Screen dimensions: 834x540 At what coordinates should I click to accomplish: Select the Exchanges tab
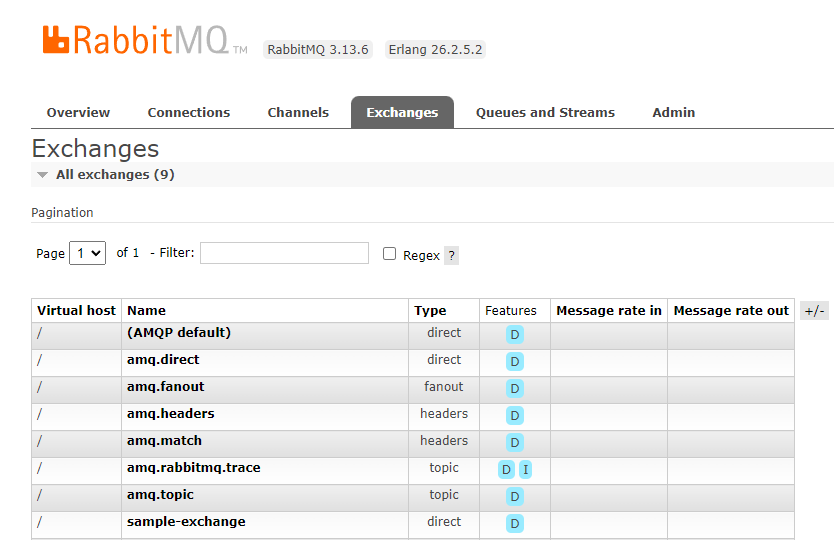click(402, 112)
